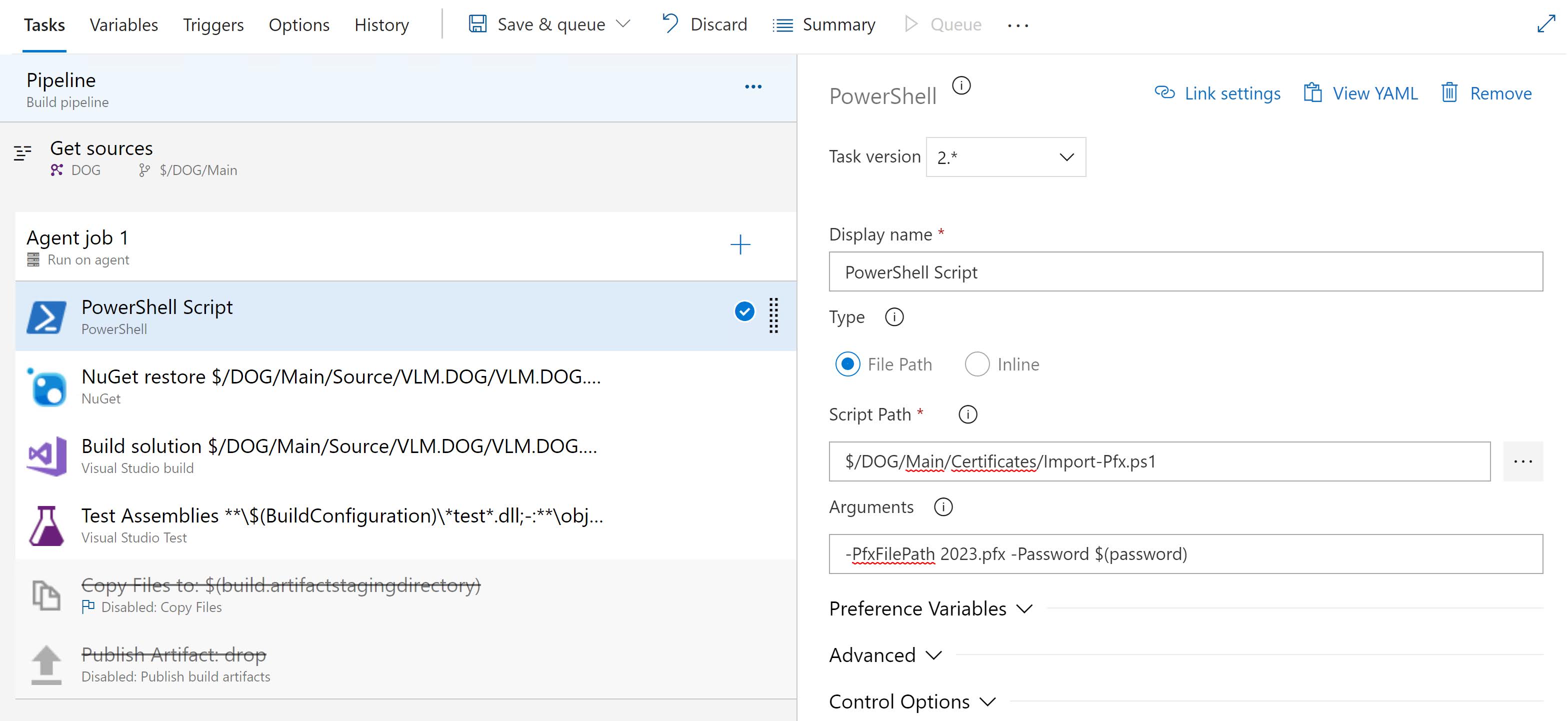Click the blue checkmark on PowerShell Script task
Screen dimensions: 1568x721
(x=744, y=311)
